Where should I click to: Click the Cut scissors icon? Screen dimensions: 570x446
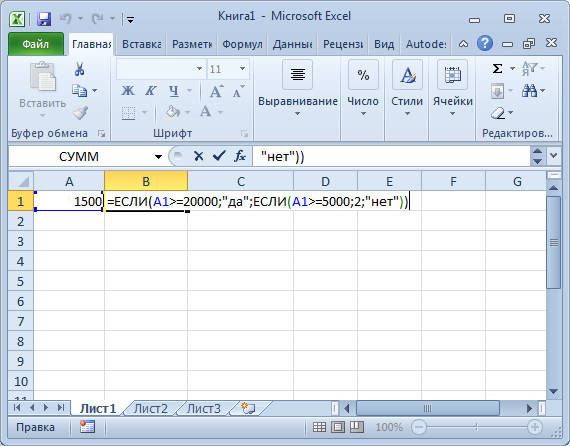(80, 69)
